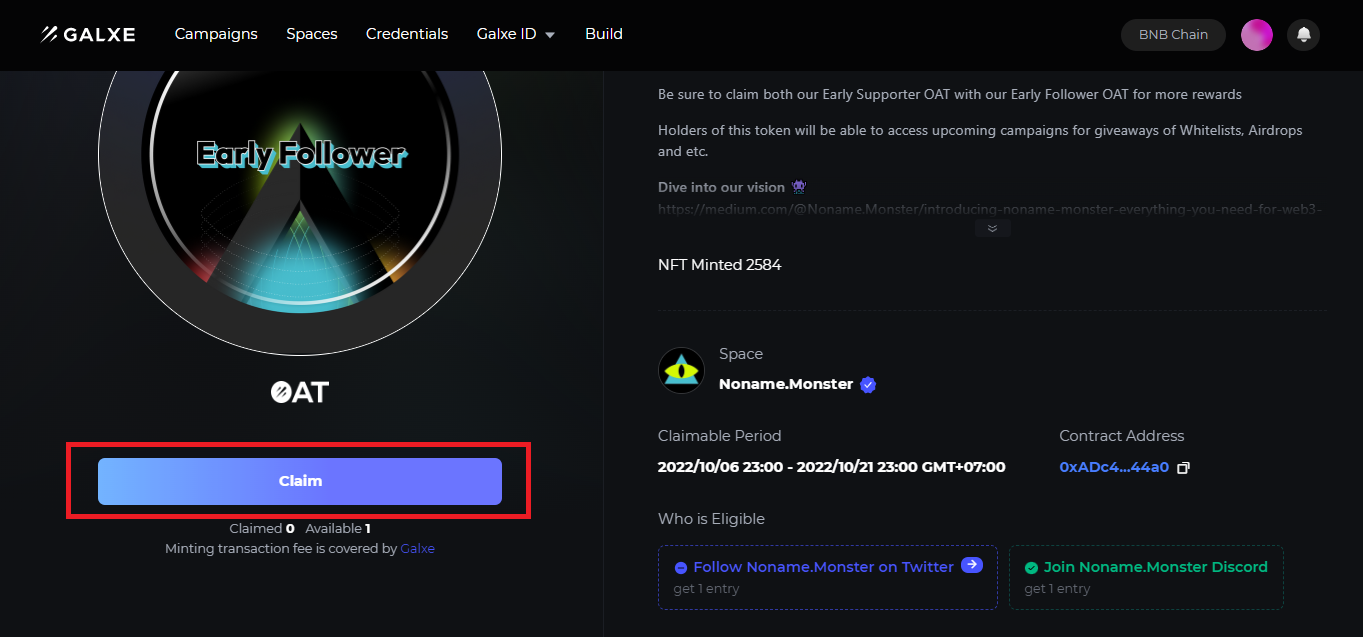Click the 'Be sure to claim both' description line
Screen dimensions: 1363x637
click(x=950, y=94)
